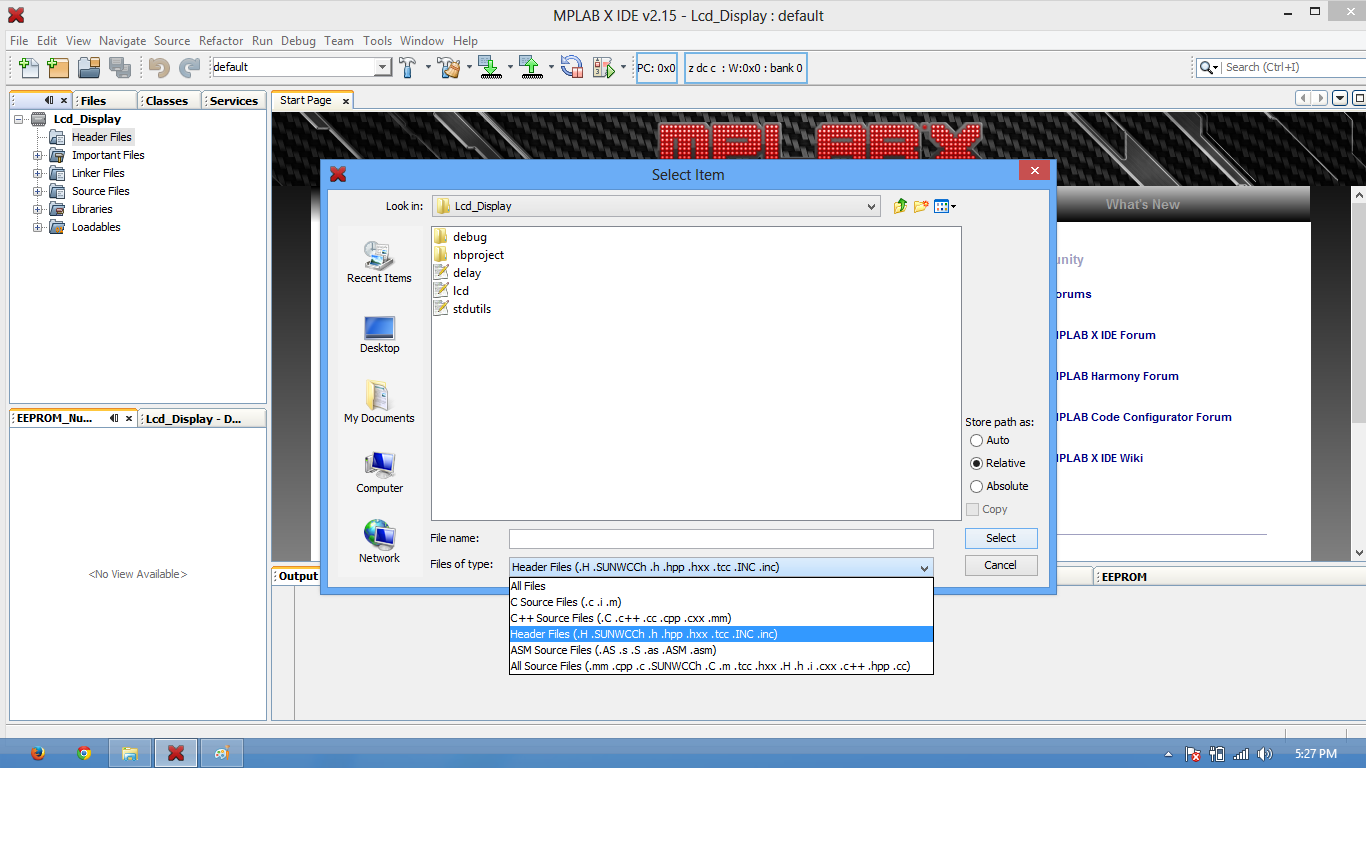Click the Clean and Build hammer-with-broom icon
The width and height of the screenshot is (1366, 846).
tap(450, 67)
